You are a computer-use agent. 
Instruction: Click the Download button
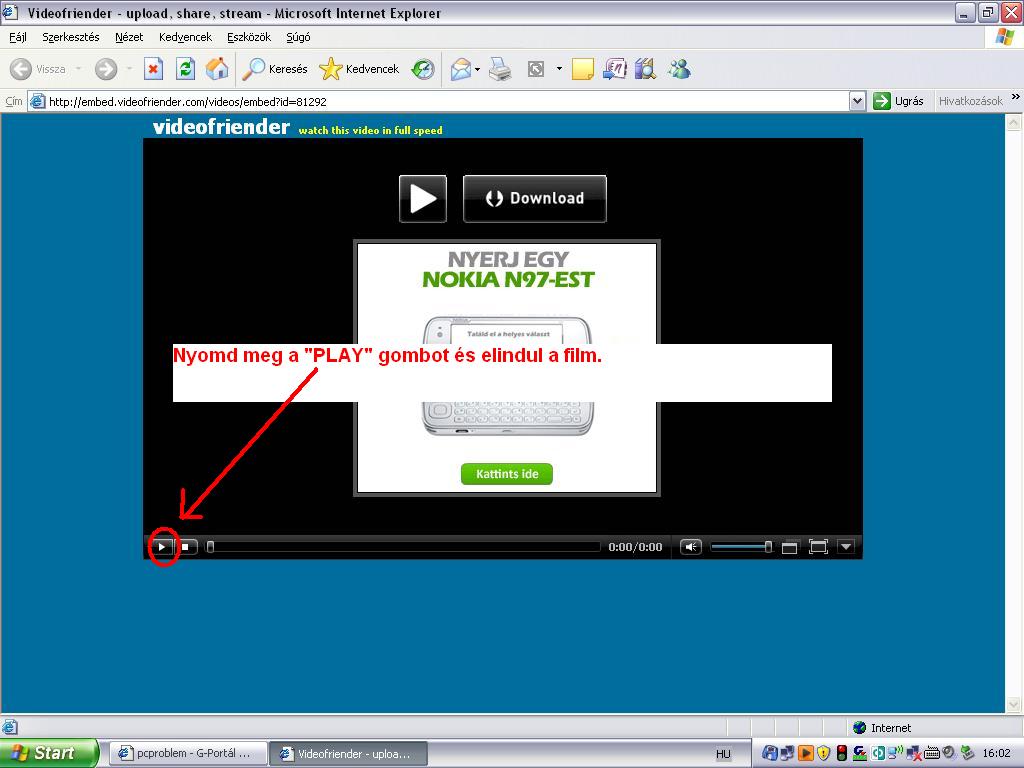point(535,198)
